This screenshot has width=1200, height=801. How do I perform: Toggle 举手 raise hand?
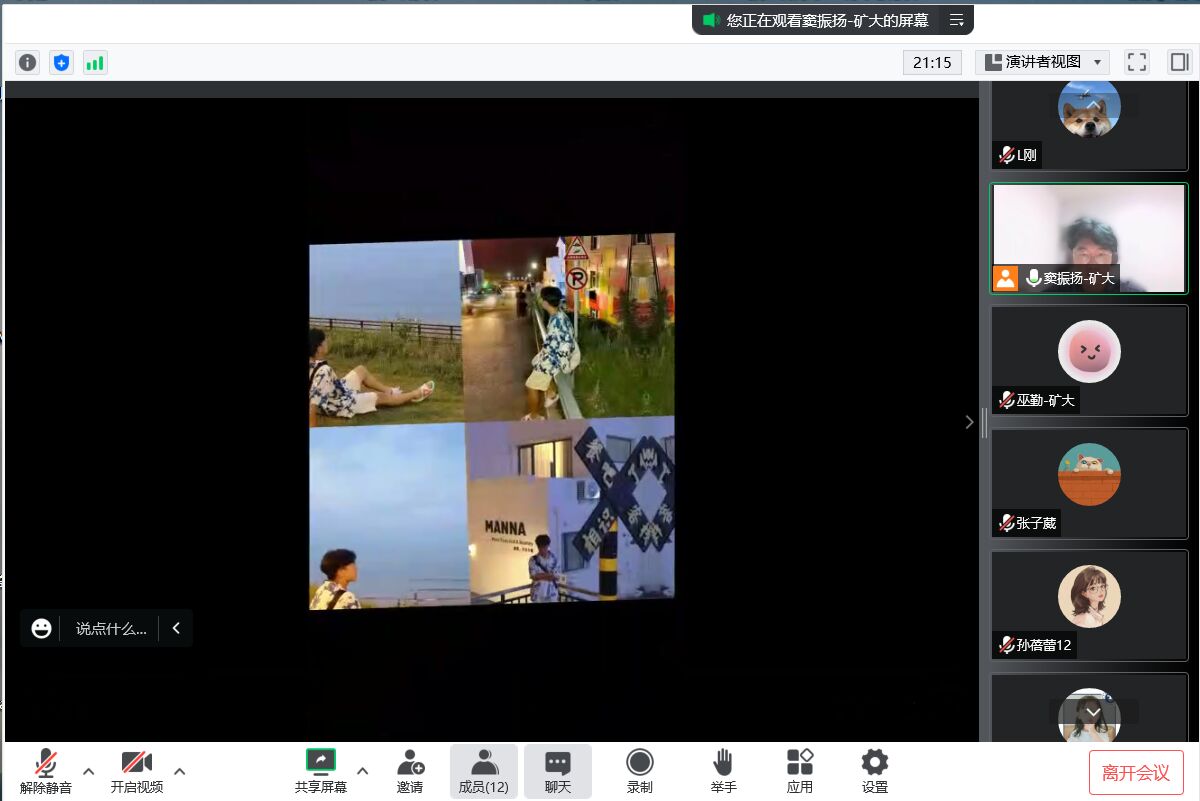coord(723,771)
